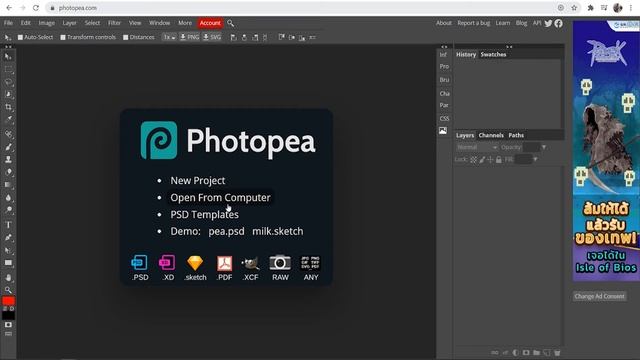Click the search magnifier in menu bar
The height and width of the screenshot is (360, 640).
231,23
